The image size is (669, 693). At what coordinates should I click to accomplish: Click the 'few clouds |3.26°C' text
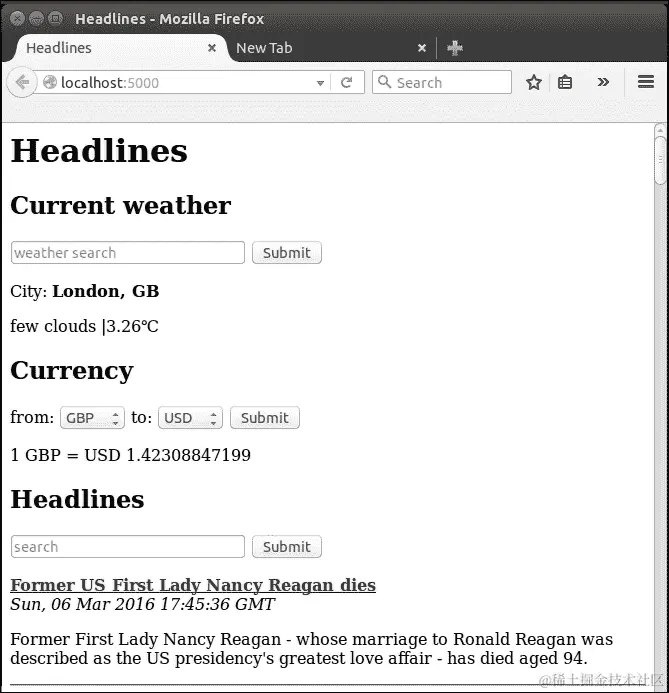pyautogui.click(x=84, y=326)
